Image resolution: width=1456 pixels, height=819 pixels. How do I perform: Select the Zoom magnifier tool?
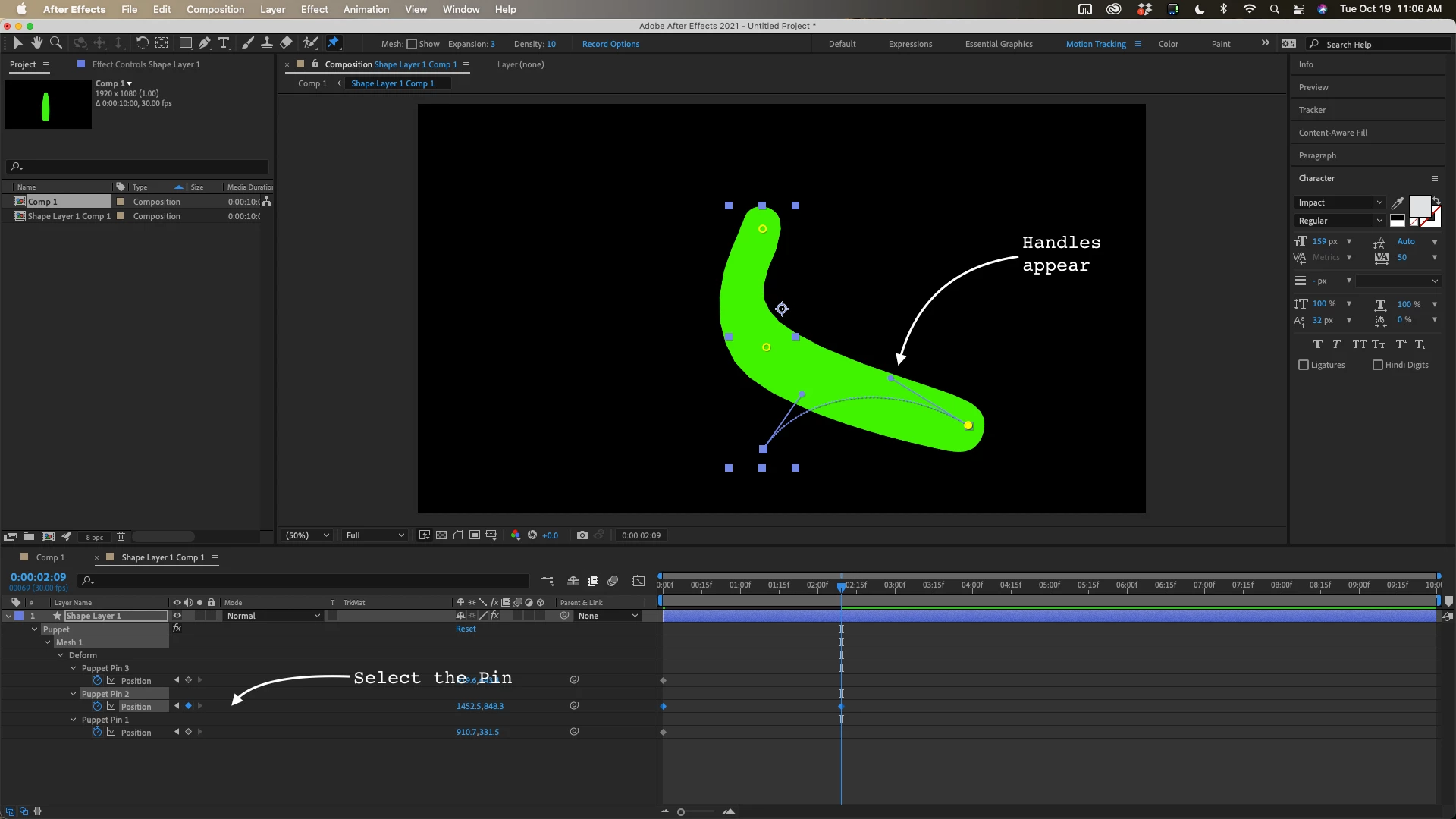56,43
